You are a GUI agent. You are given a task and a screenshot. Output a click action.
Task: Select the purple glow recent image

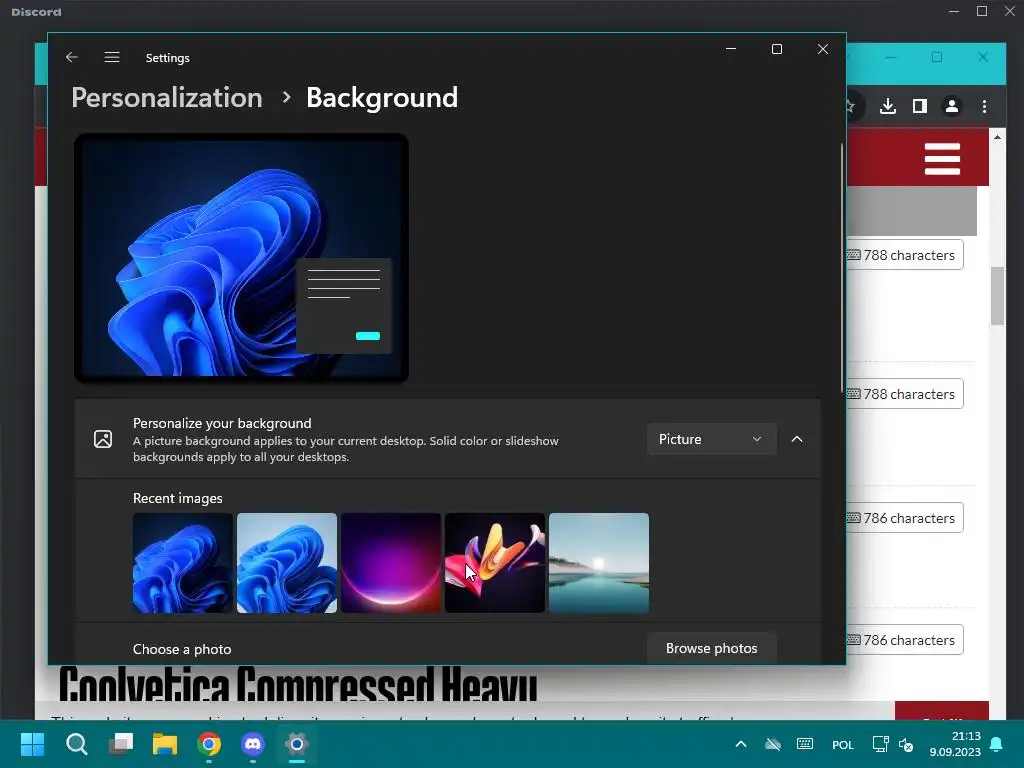pyautogui.click(x=391, y=563)
